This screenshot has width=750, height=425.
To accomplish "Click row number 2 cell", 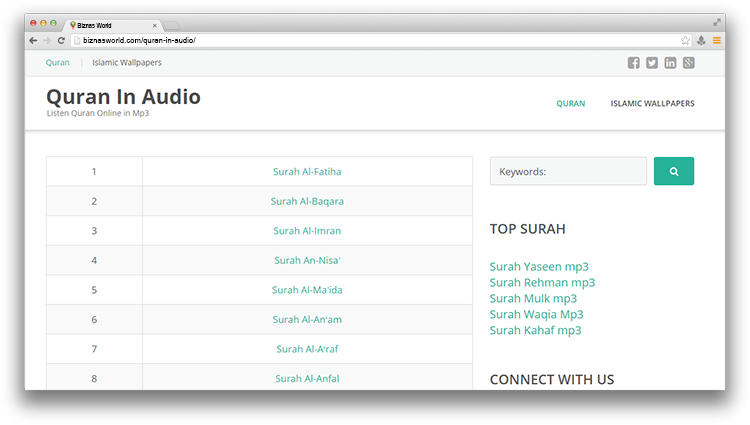I will point(94,201).
